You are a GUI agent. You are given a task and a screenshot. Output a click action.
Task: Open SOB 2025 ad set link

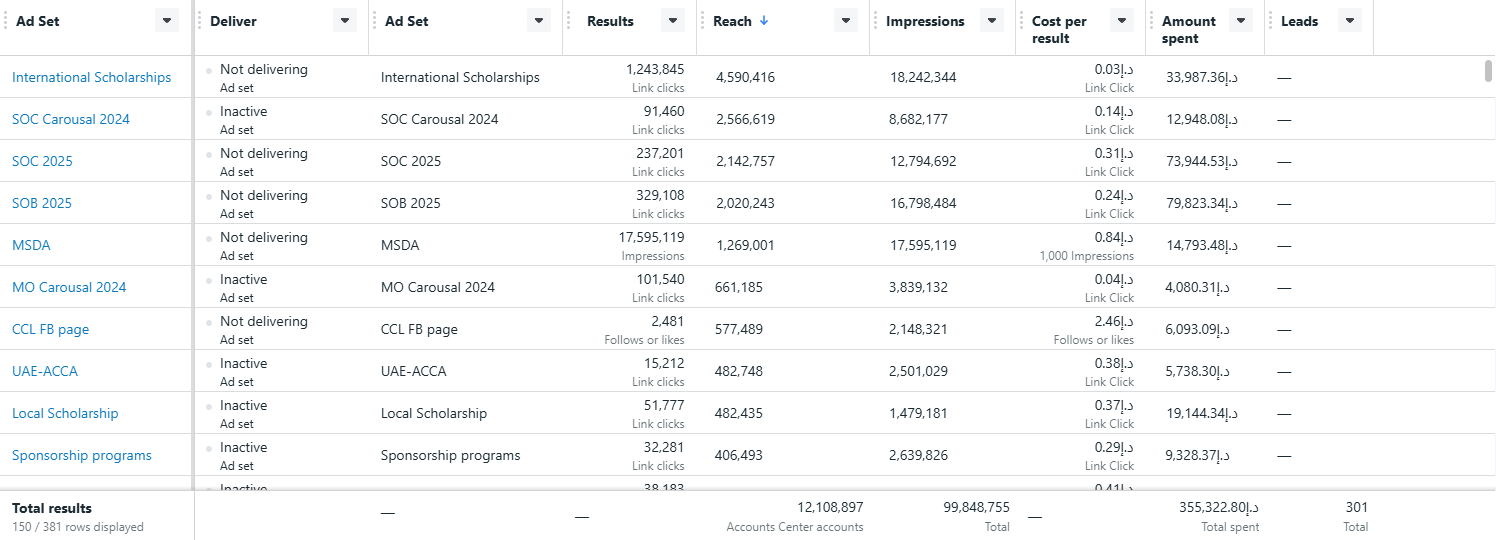[x=42, y=203]
